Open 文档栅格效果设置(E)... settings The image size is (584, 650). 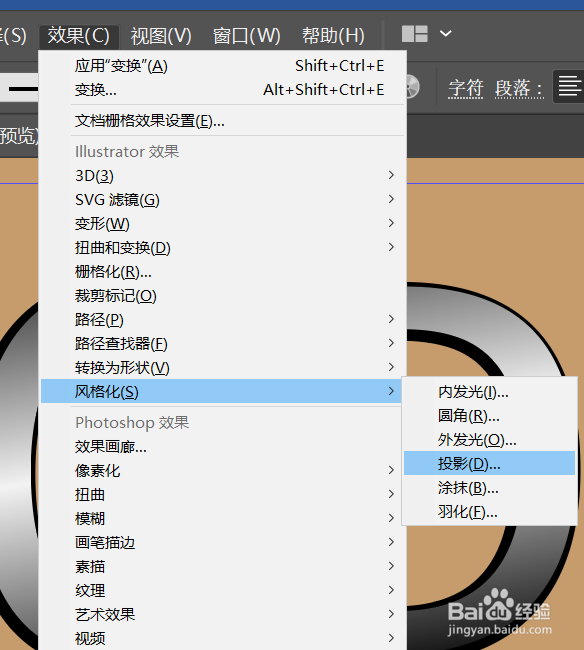[x=223, y=121]
